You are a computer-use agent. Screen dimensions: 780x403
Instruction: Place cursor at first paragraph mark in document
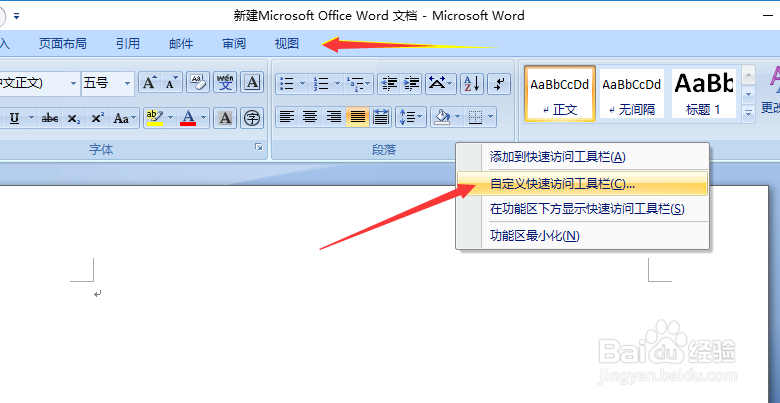[98, 294]
